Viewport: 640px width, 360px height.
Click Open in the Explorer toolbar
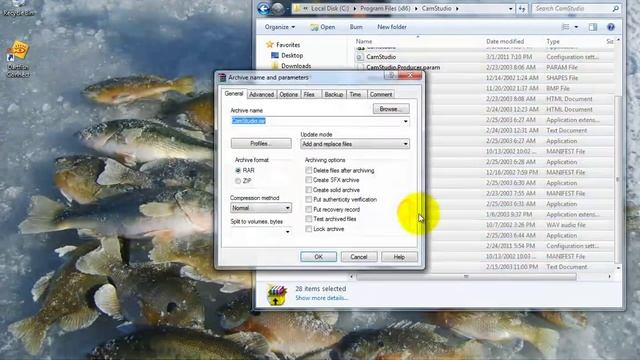322,27
